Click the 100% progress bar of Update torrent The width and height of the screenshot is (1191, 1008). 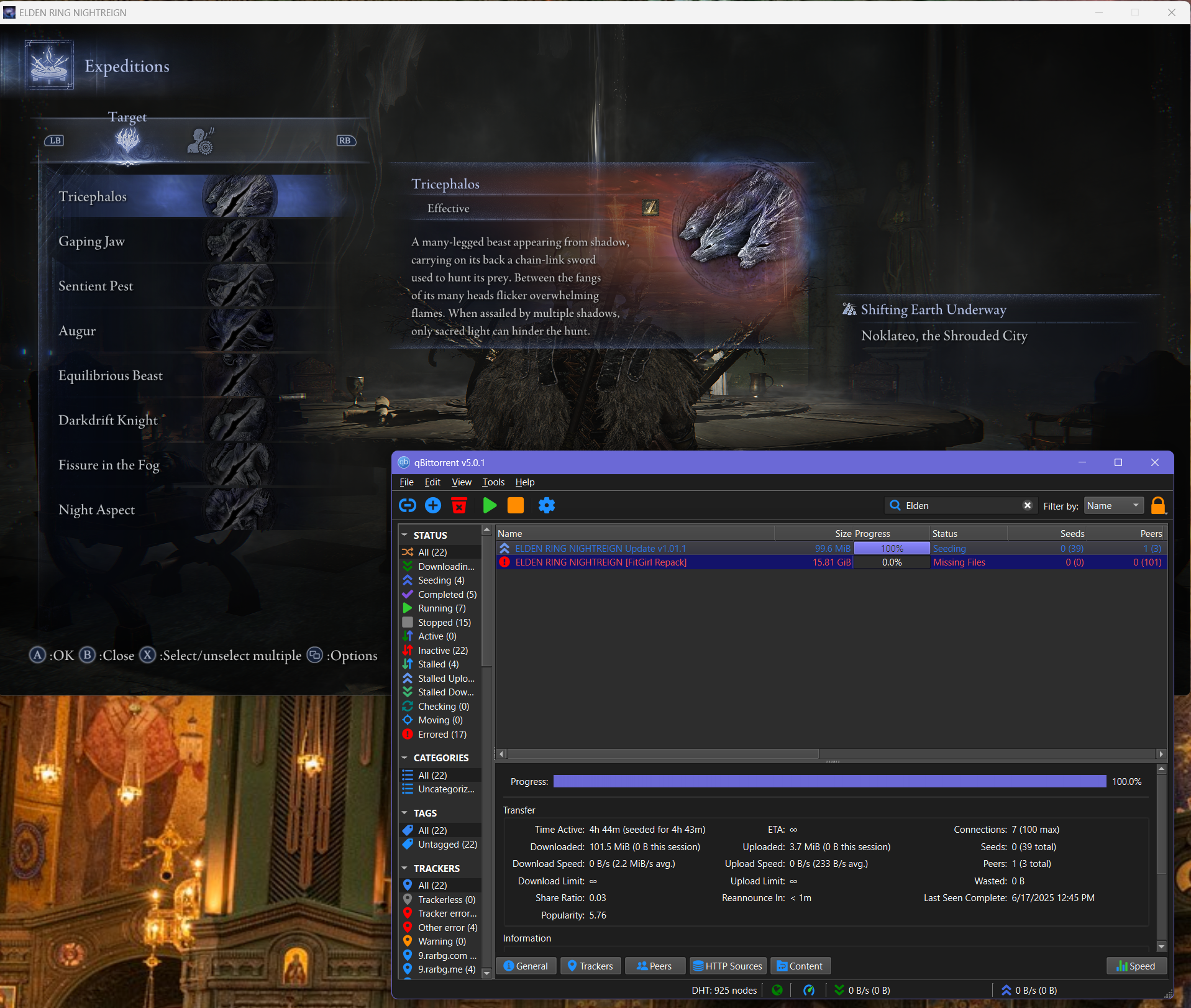pyautogui.click(x=892, y=548)
